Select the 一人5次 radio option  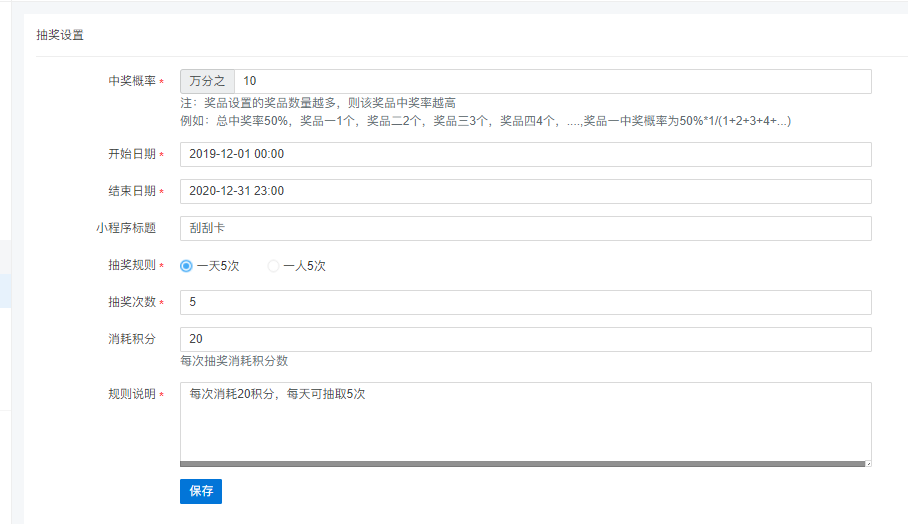tap(273, 266)
